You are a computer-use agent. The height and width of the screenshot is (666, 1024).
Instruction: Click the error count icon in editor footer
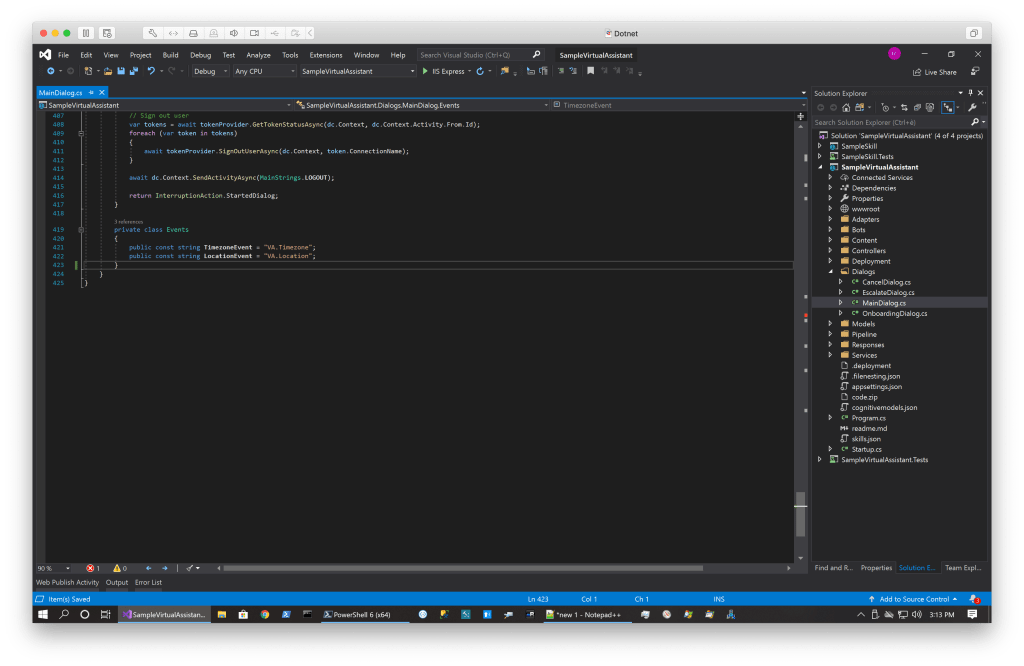[x=92, y=568]
